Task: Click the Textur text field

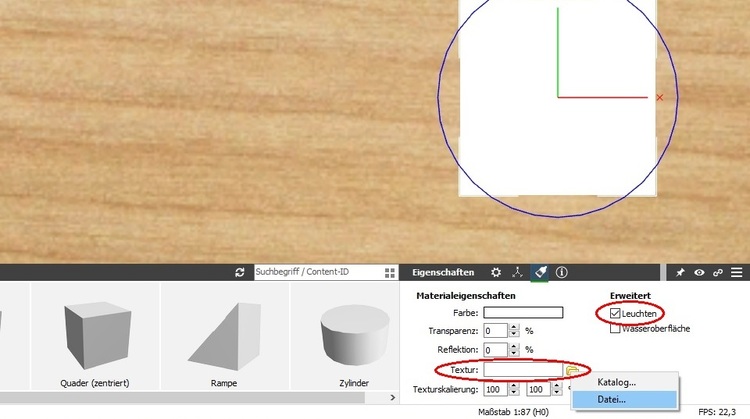Action: tap(523, 370)
